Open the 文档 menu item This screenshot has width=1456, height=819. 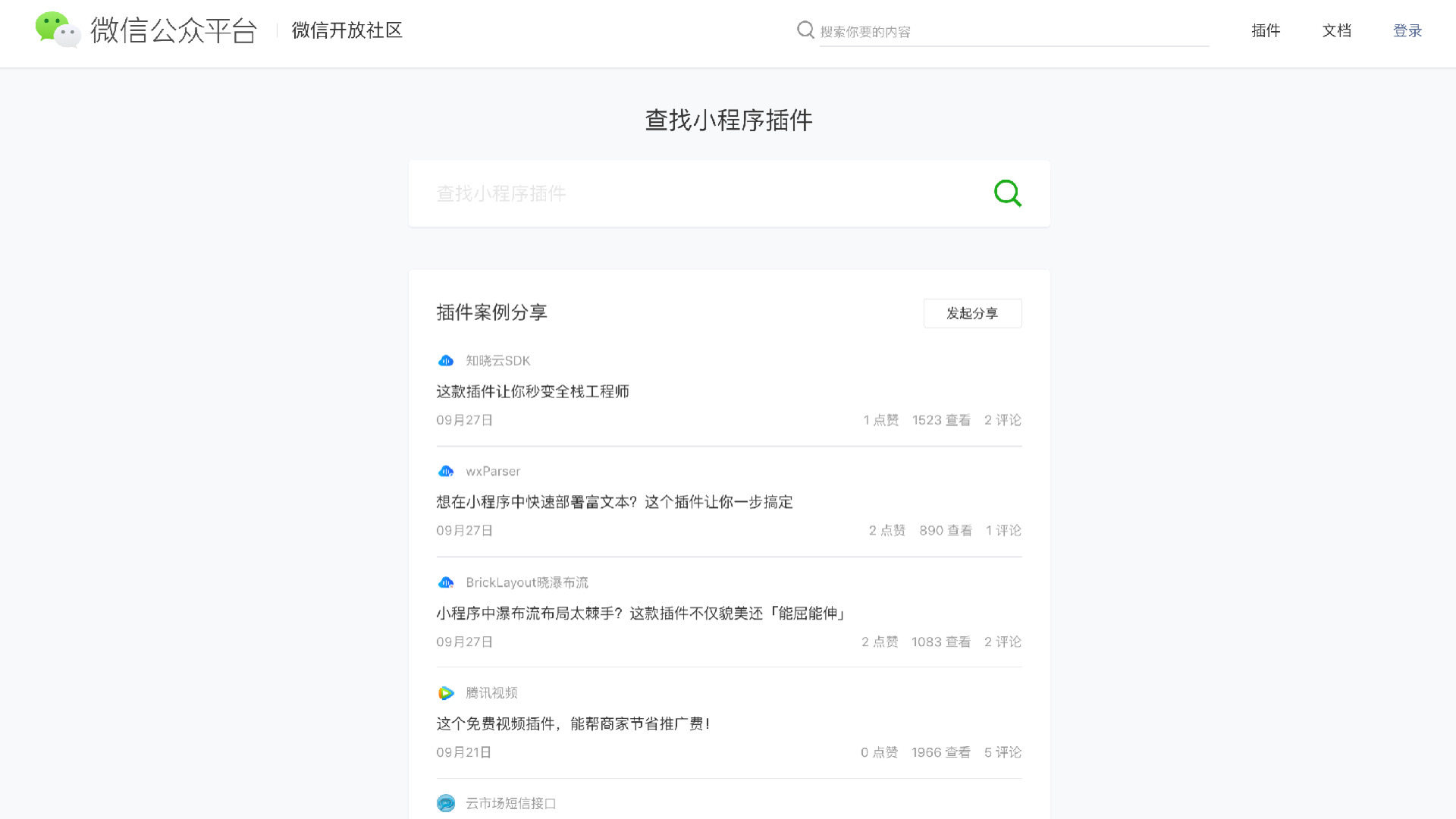(x=1337, y=31)
